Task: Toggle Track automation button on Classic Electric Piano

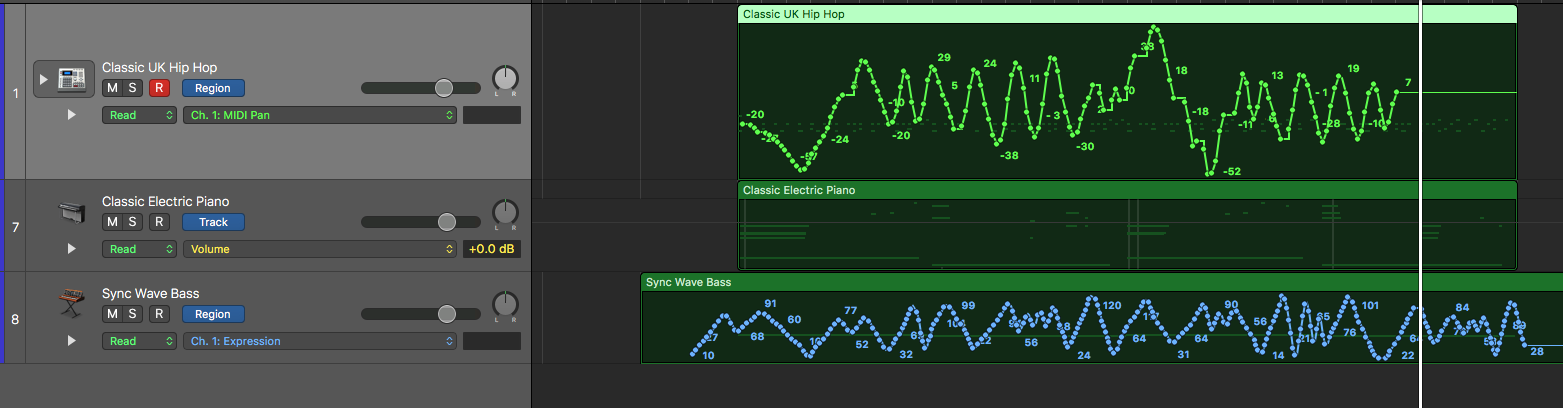Action: [213, 222]
